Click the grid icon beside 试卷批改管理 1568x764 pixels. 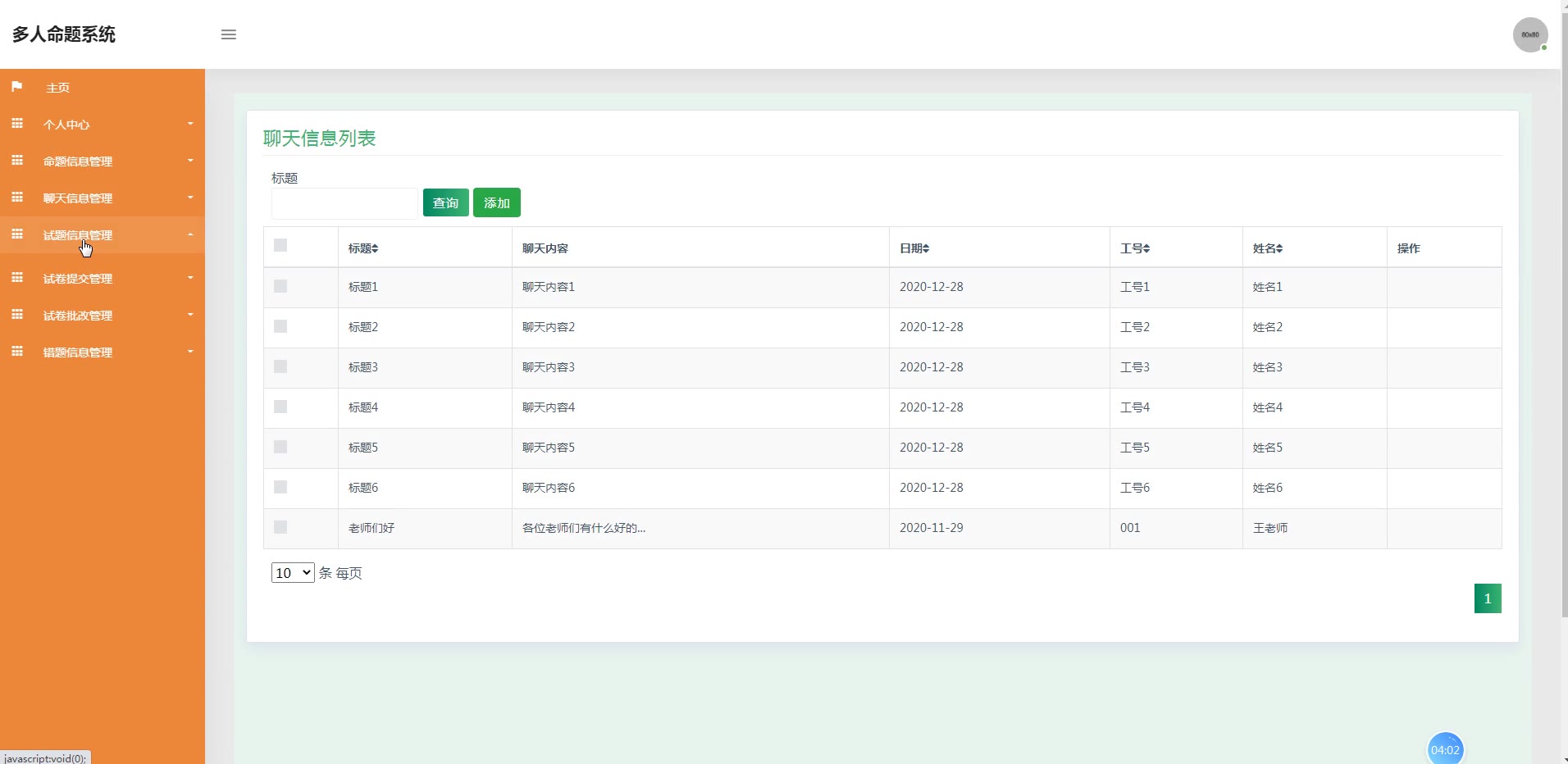17,314
